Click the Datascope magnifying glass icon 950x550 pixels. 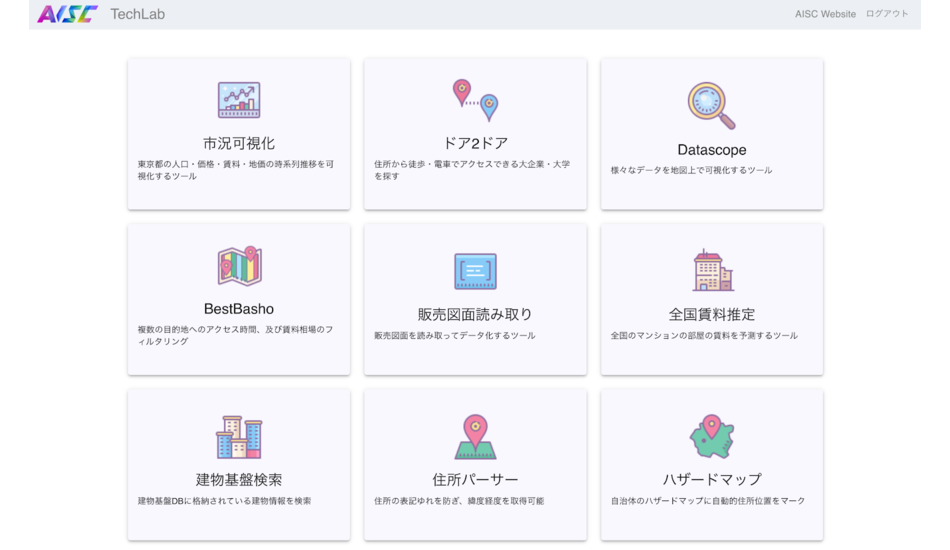coord(711,105)
